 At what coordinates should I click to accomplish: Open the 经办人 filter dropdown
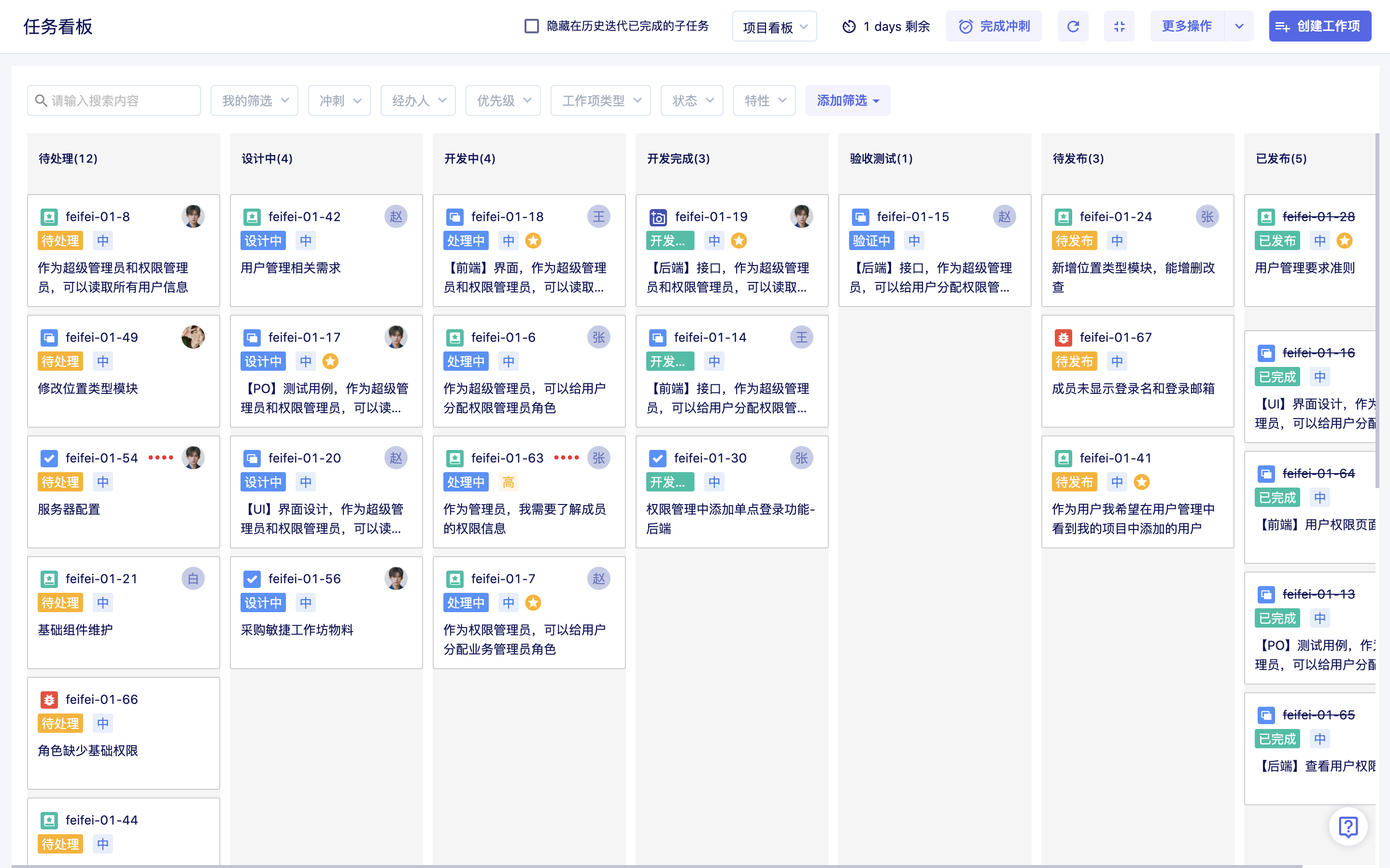pos(418,101)
